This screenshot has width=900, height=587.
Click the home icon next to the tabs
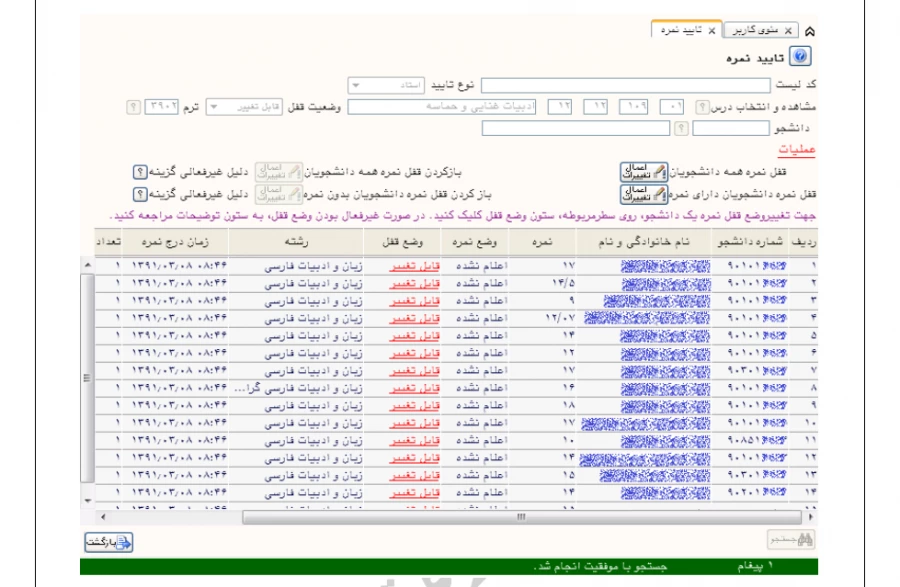(x=808, y=31)
